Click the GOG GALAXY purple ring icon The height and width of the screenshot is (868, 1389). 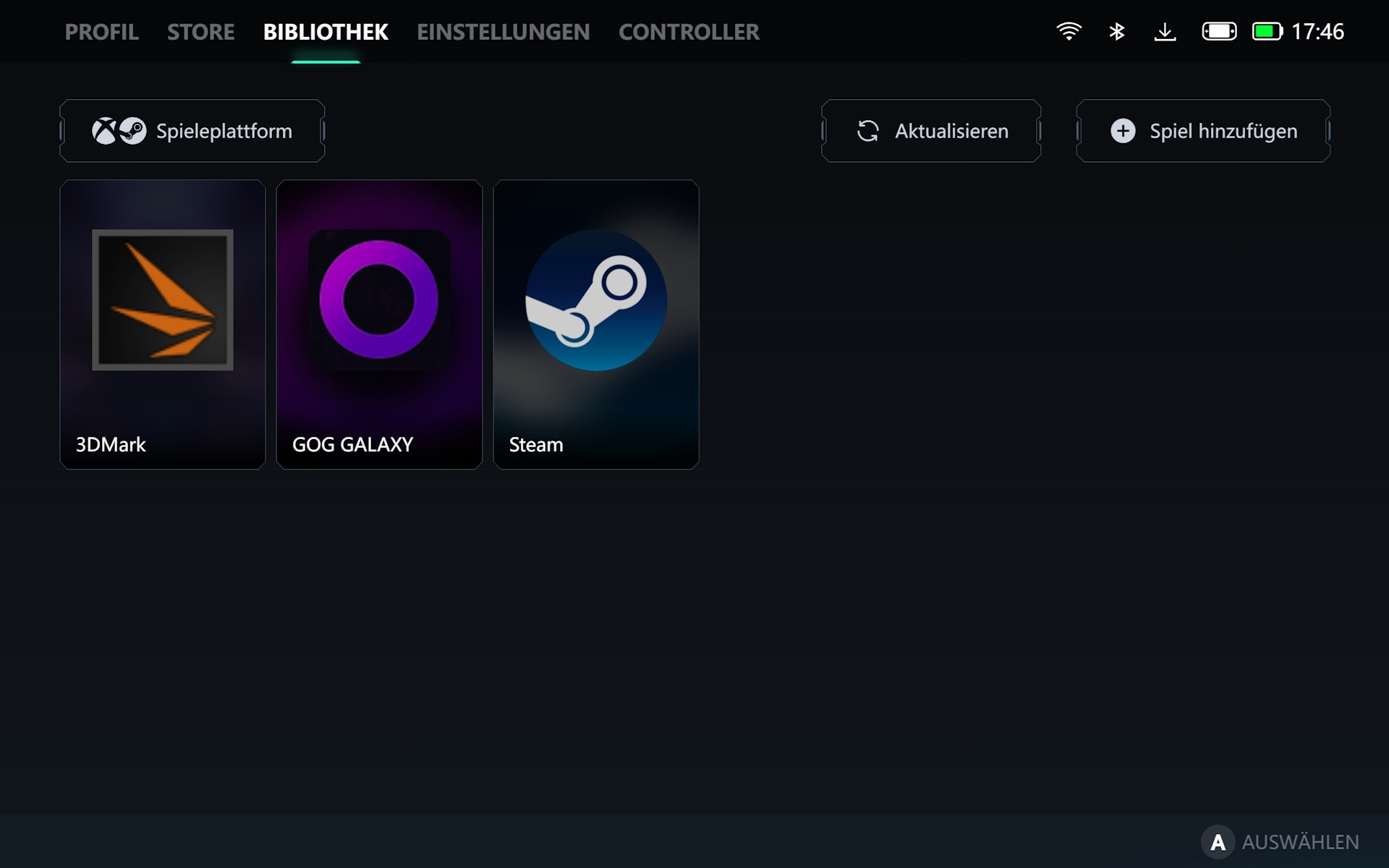coord(379,299)
